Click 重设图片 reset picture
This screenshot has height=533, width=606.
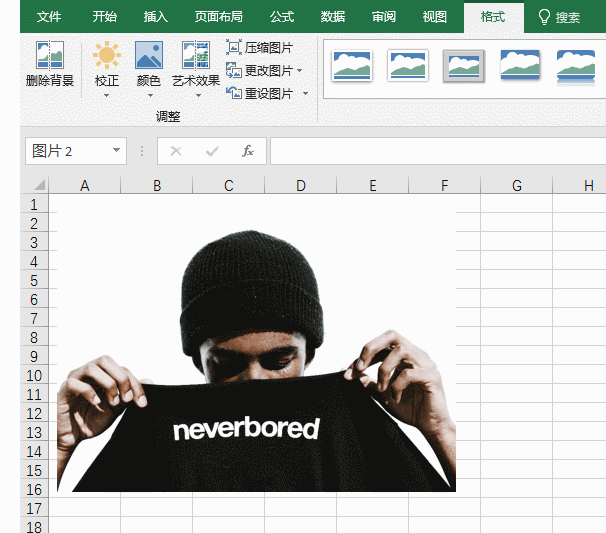click(x=260, y=93)
